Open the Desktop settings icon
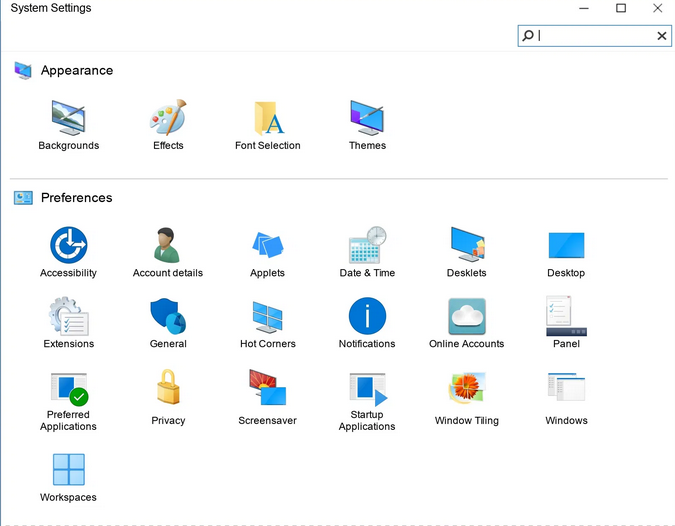Image resolution: width=675 pixels, height=526 pixels. click(x=567, y=245)
